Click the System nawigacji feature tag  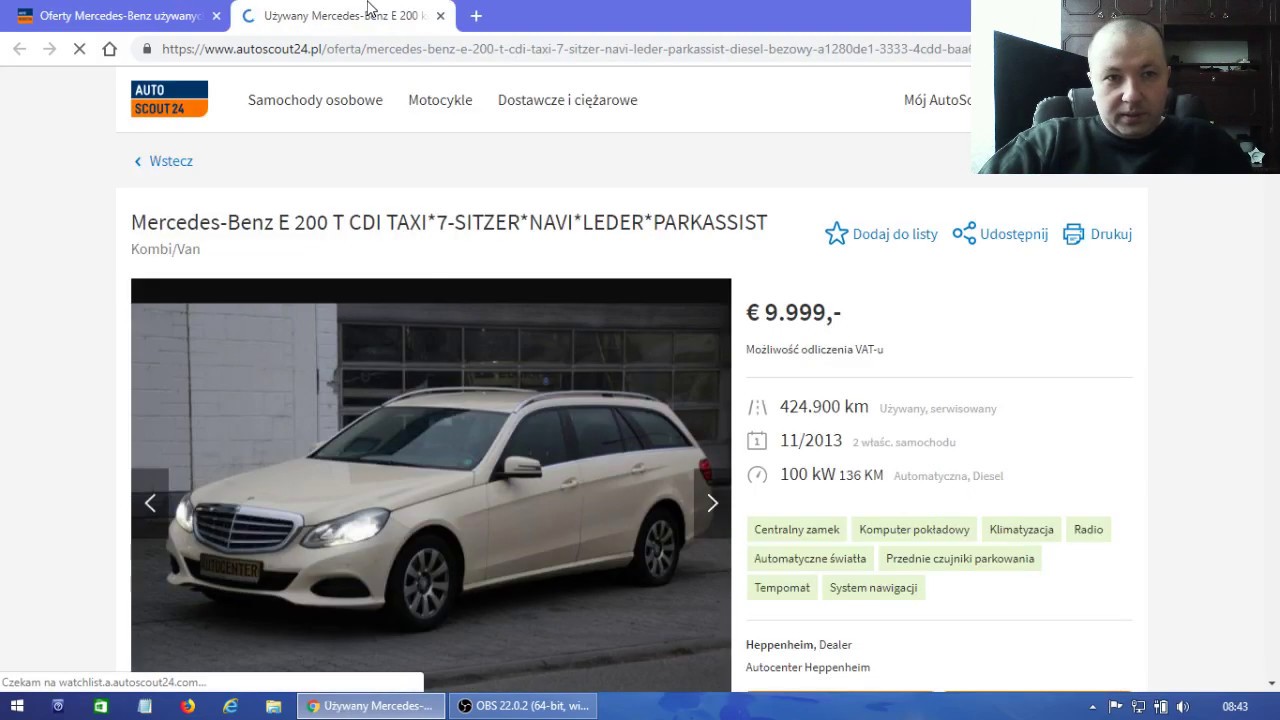pos(873,588)
